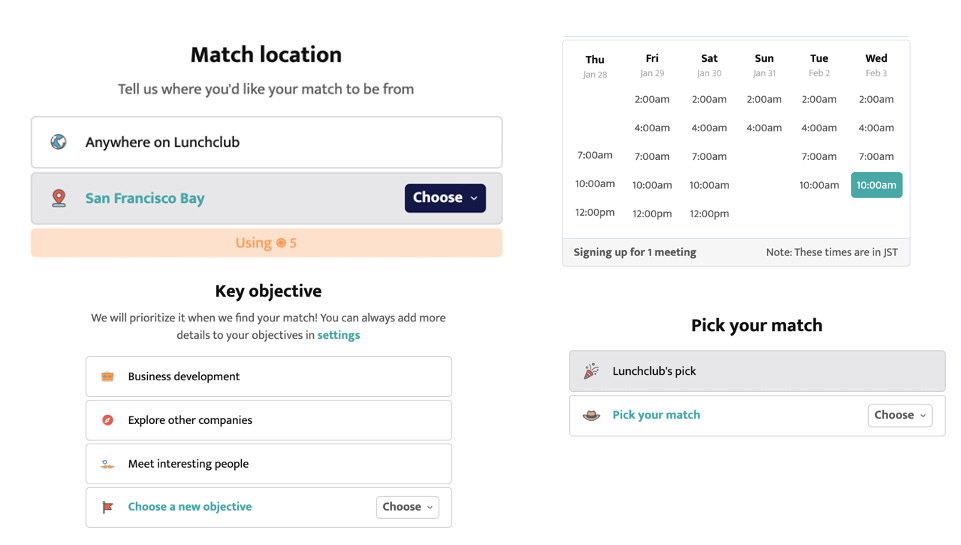Viewport: 961px width, 545px height.
Task: Pick the 12:00pm slot on Thursday
Action: pyautogui.click(x=594, y=213)
